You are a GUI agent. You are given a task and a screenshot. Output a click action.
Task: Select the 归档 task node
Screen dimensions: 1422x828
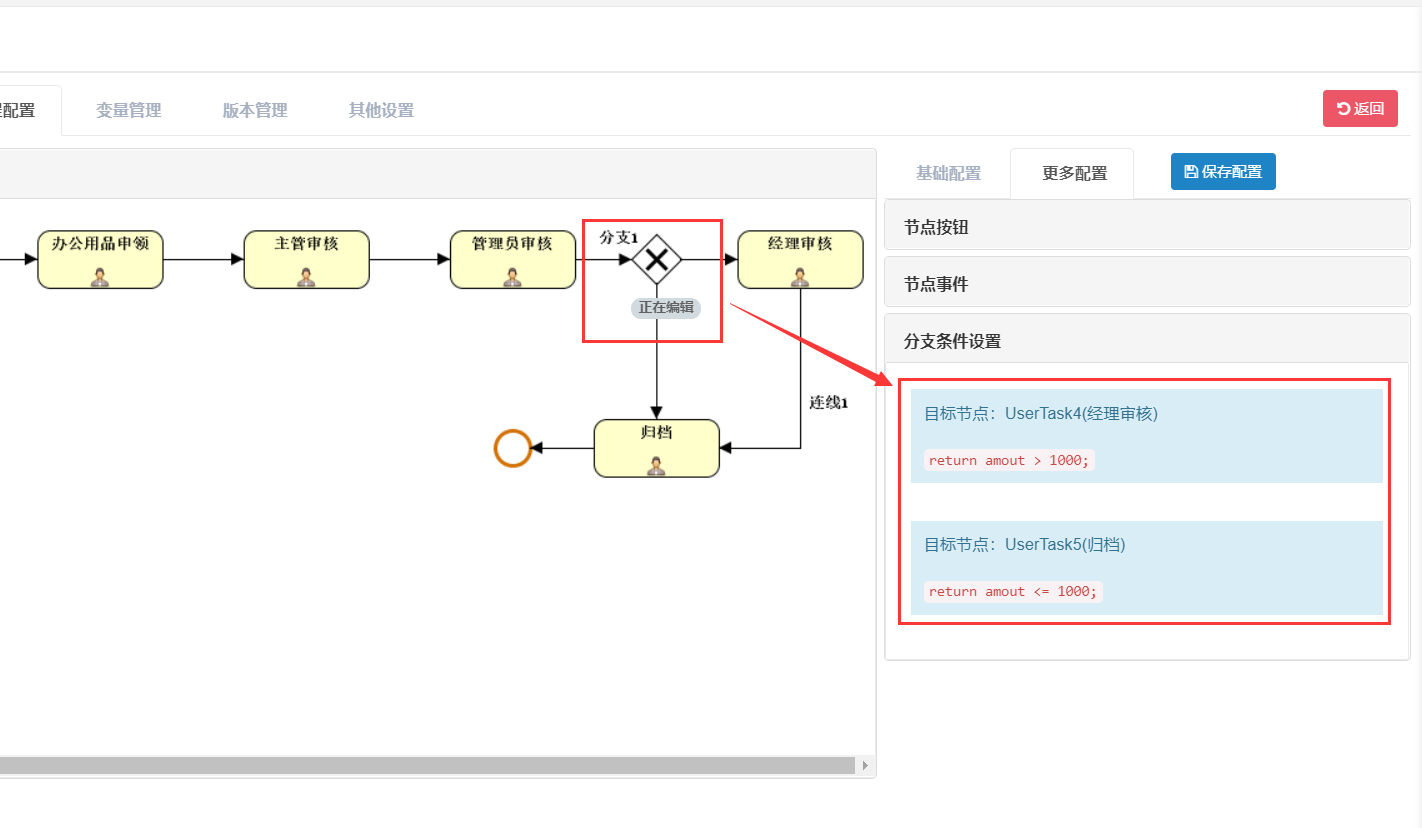(x=656, y=448)
